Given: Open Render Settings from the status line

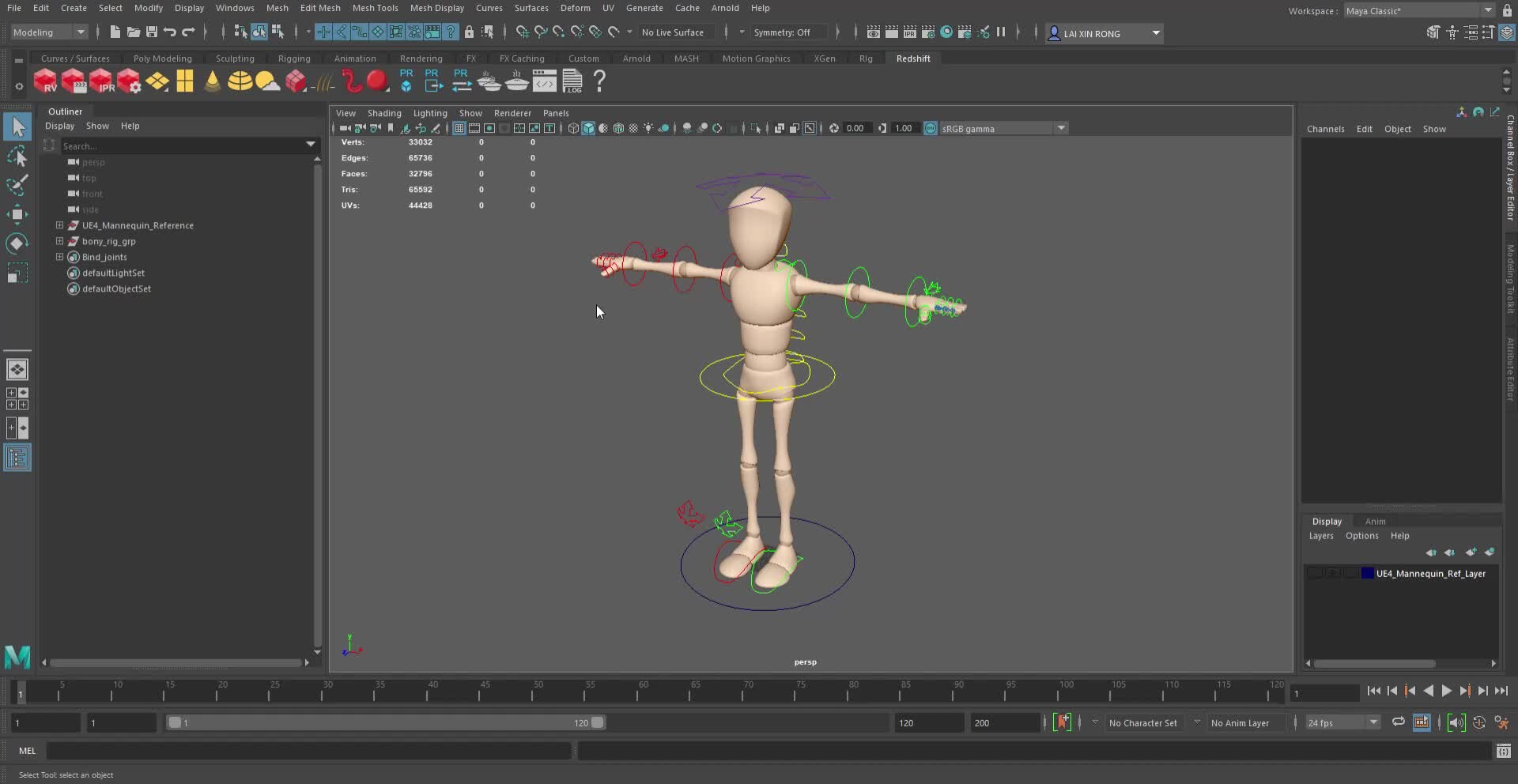Looking at the screenshot, I should tap(929, 32).
